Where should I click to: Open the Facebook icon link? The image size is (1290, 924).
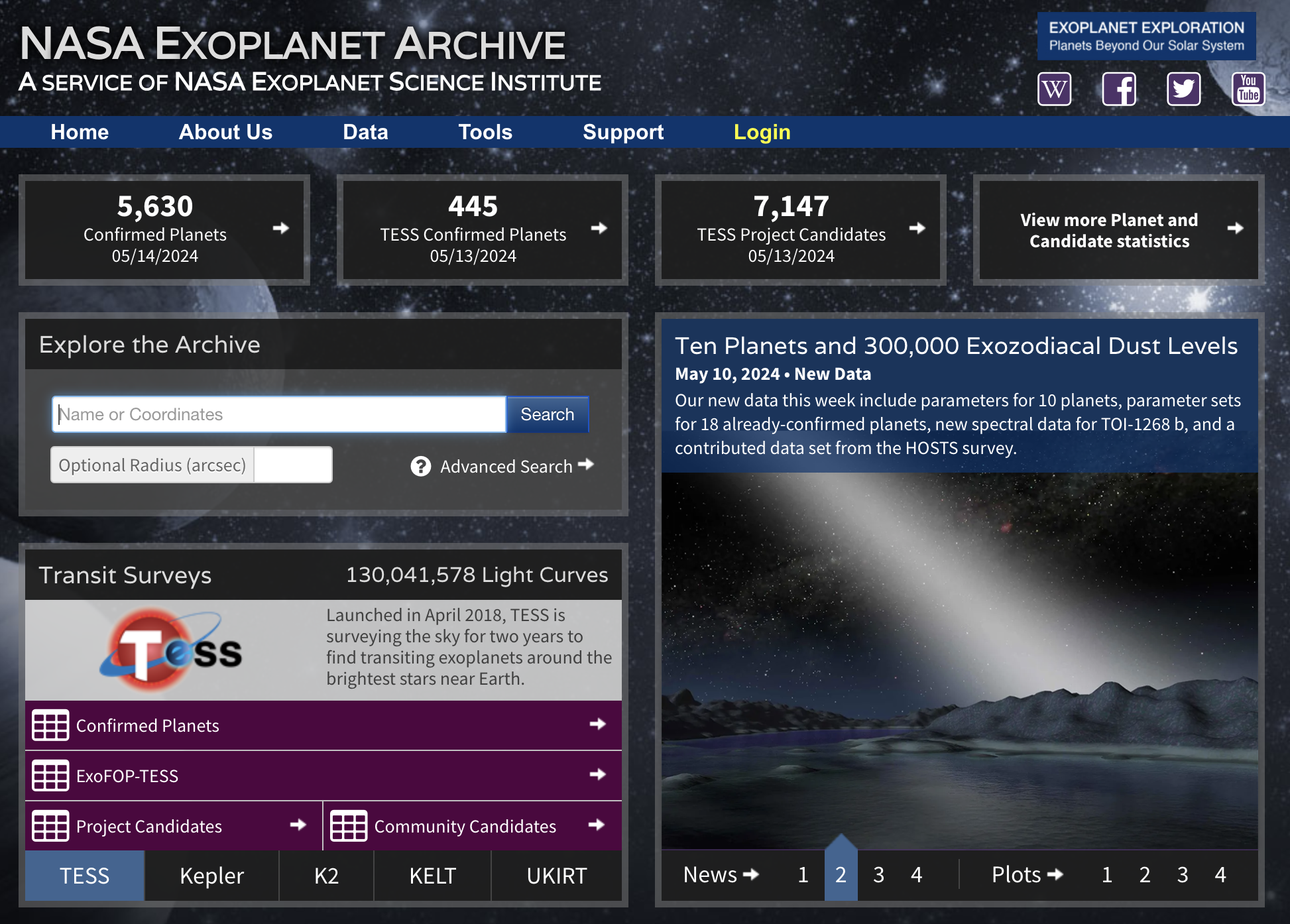1119,88
